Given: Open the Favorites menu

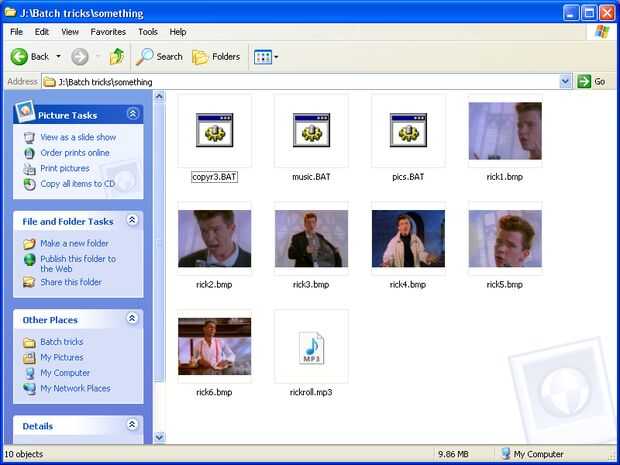Looking at the screenshot, I should point(108,32).
